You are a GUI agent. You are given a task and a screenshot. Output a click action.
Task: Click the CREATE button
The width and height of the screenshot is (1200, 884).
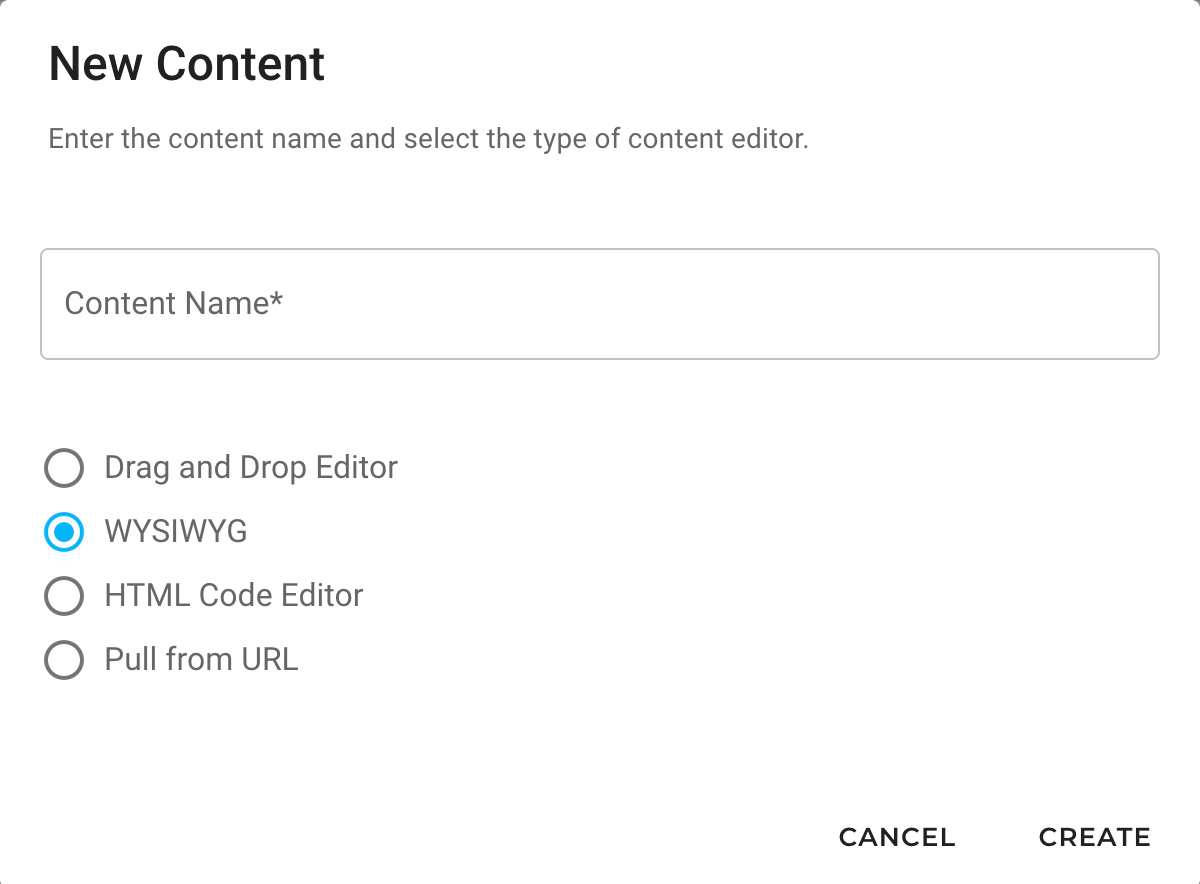click(1095, 837)
